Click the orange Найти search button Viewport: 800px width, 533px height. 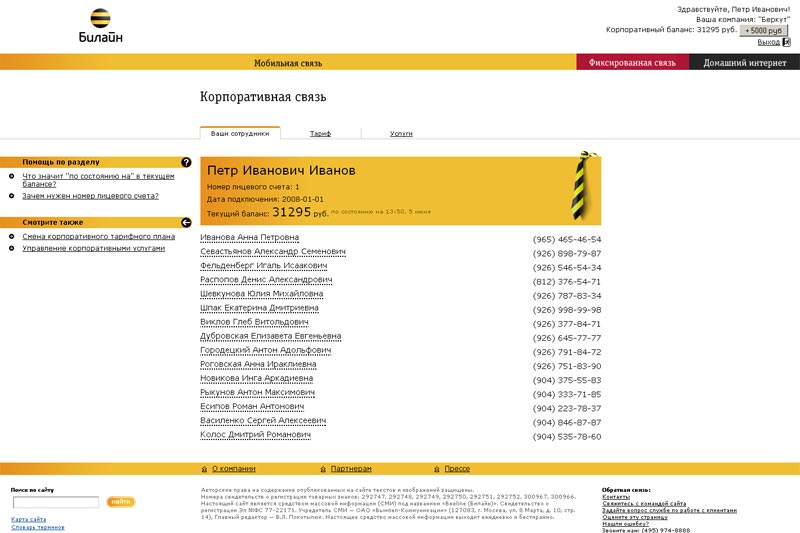coord(120,502)
